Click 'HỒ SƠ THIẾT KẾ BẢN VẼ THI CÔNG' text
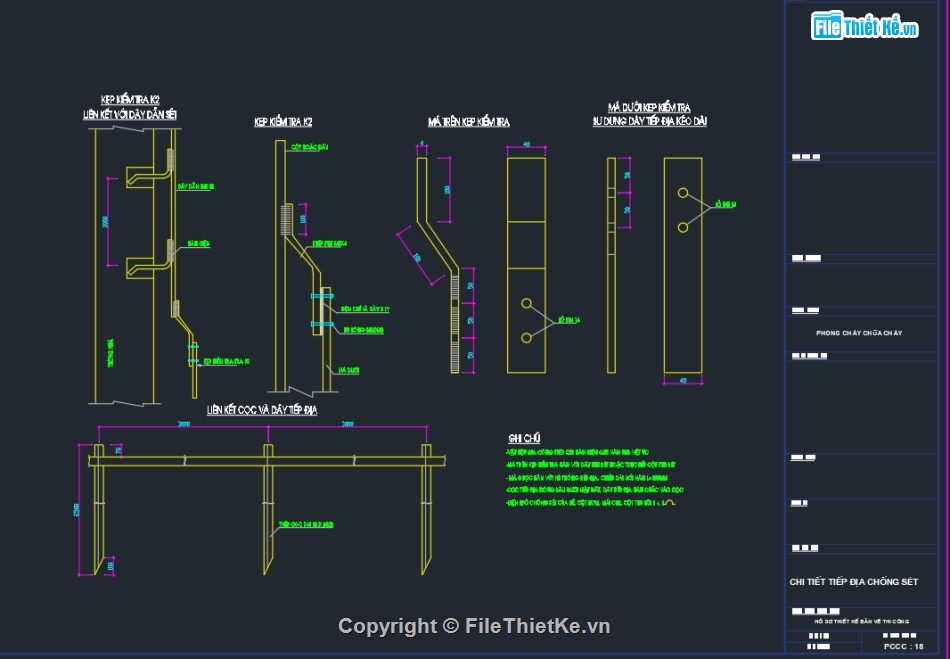This screenshot has height=659, width=950. click(x=861, y=621)
